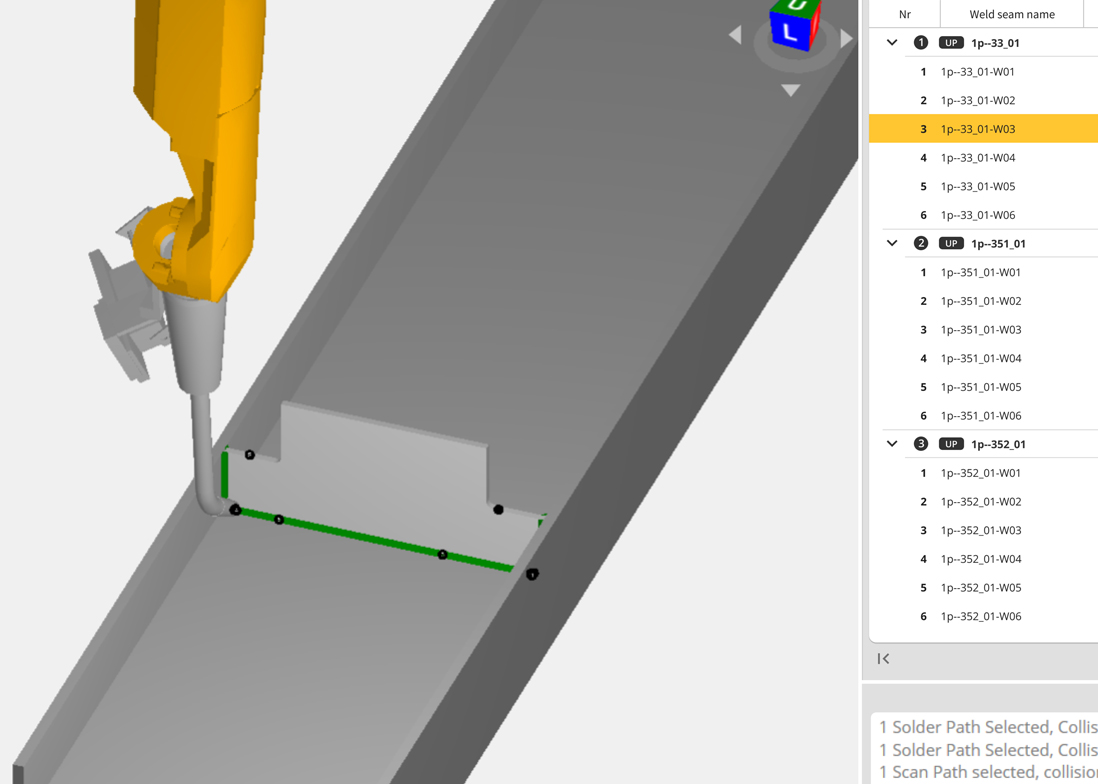The width and height of the screenshot is (1098, 784).
Task: Click the UP badge of 1p--351_01
Action: click(951, 243)
